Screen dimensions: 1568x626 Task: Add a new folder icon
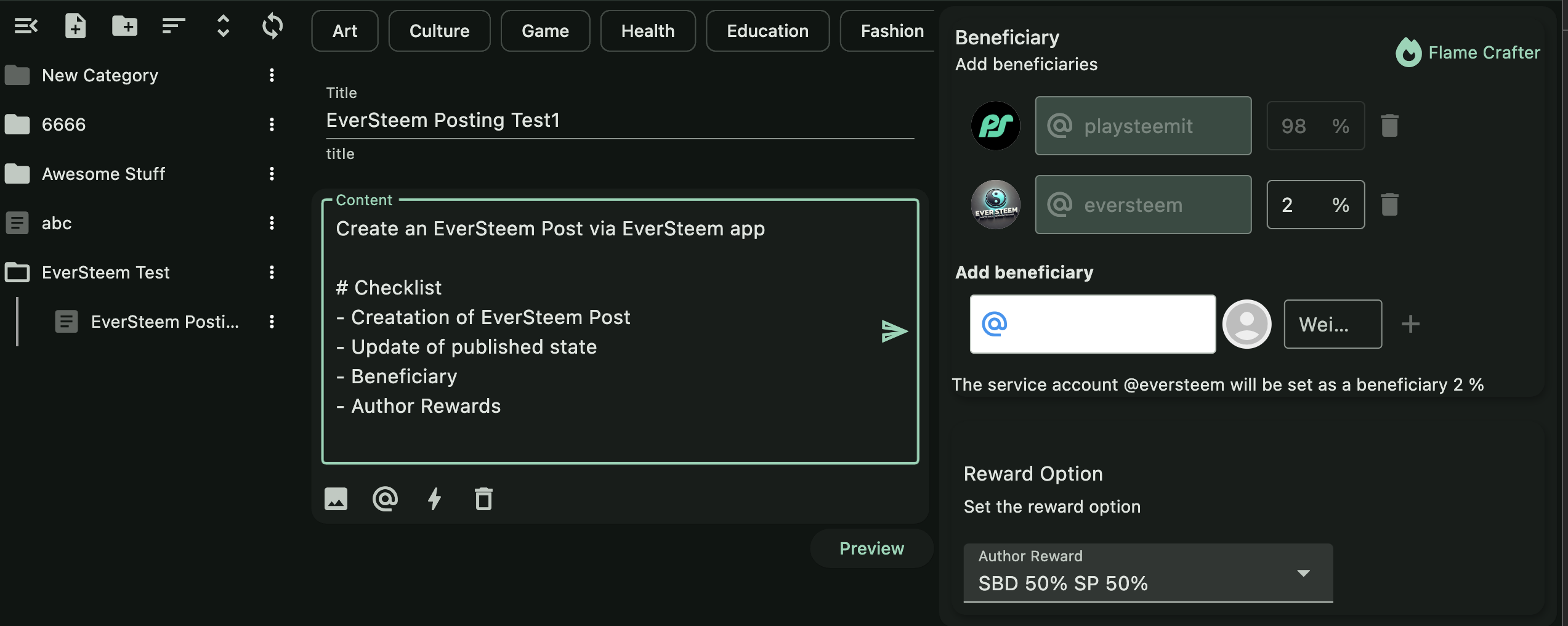pos(124,26)
